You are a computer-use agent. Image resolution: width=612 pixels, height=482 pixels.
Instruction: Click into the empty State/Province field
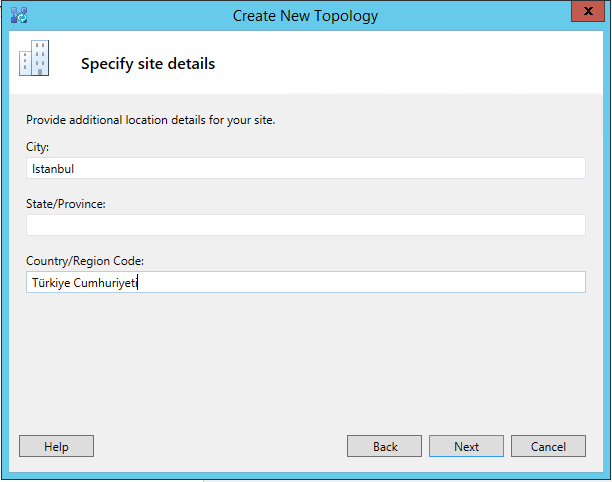tap(306, 225)
